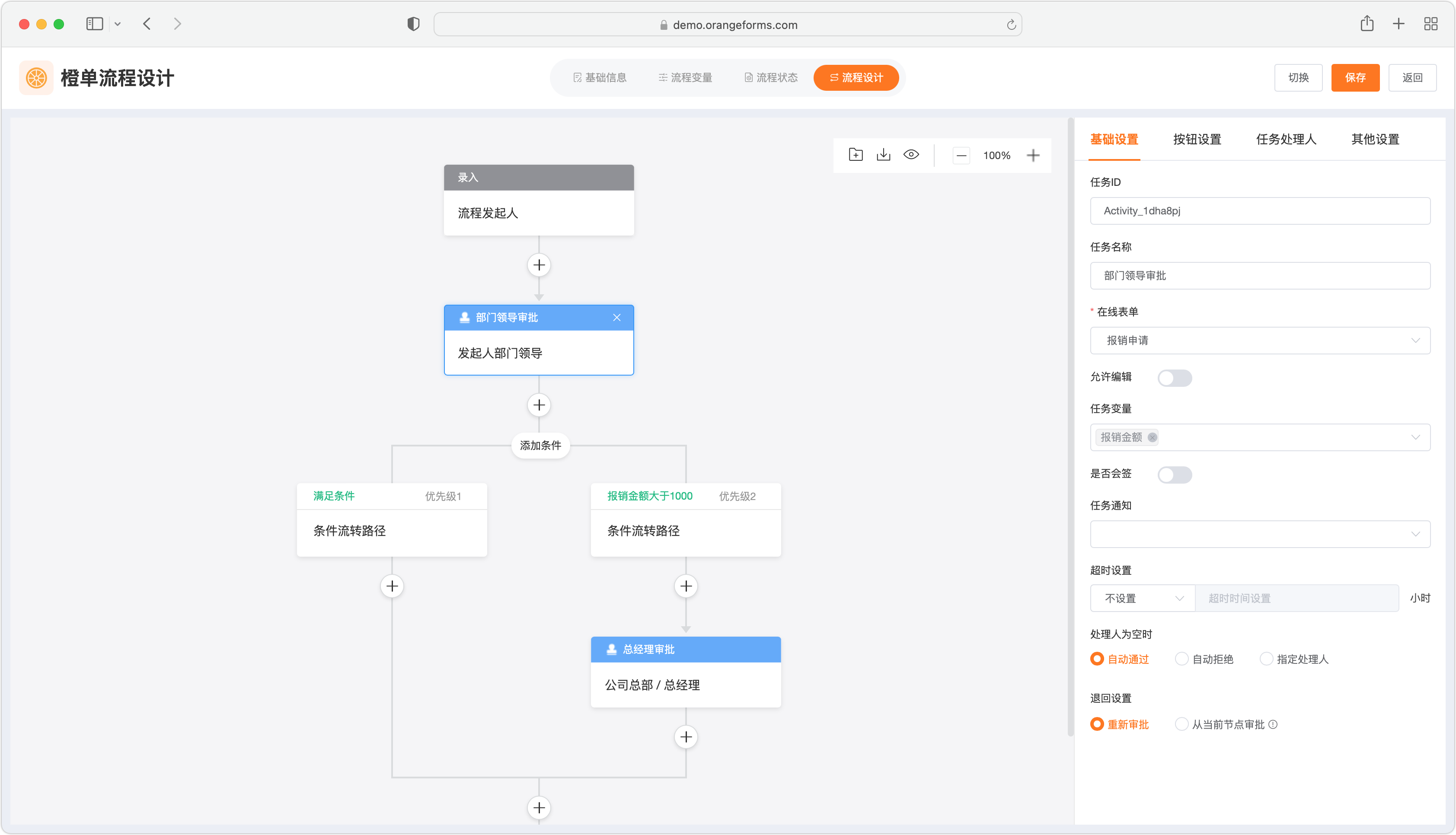Select 从当前节点审批 radio option

click(x=1219, y=724)
